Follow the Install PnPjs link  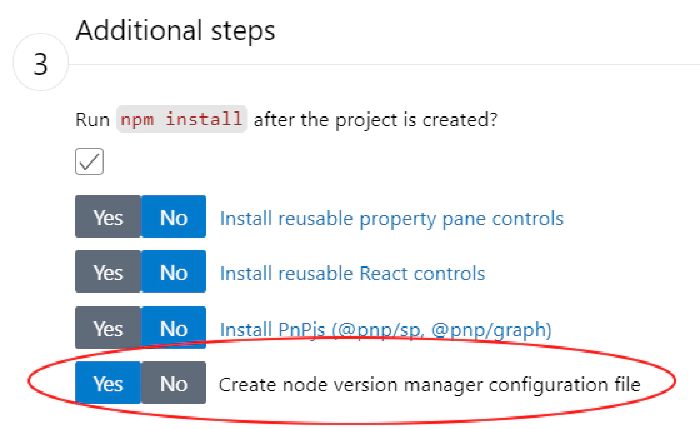[x=385, y=329]
